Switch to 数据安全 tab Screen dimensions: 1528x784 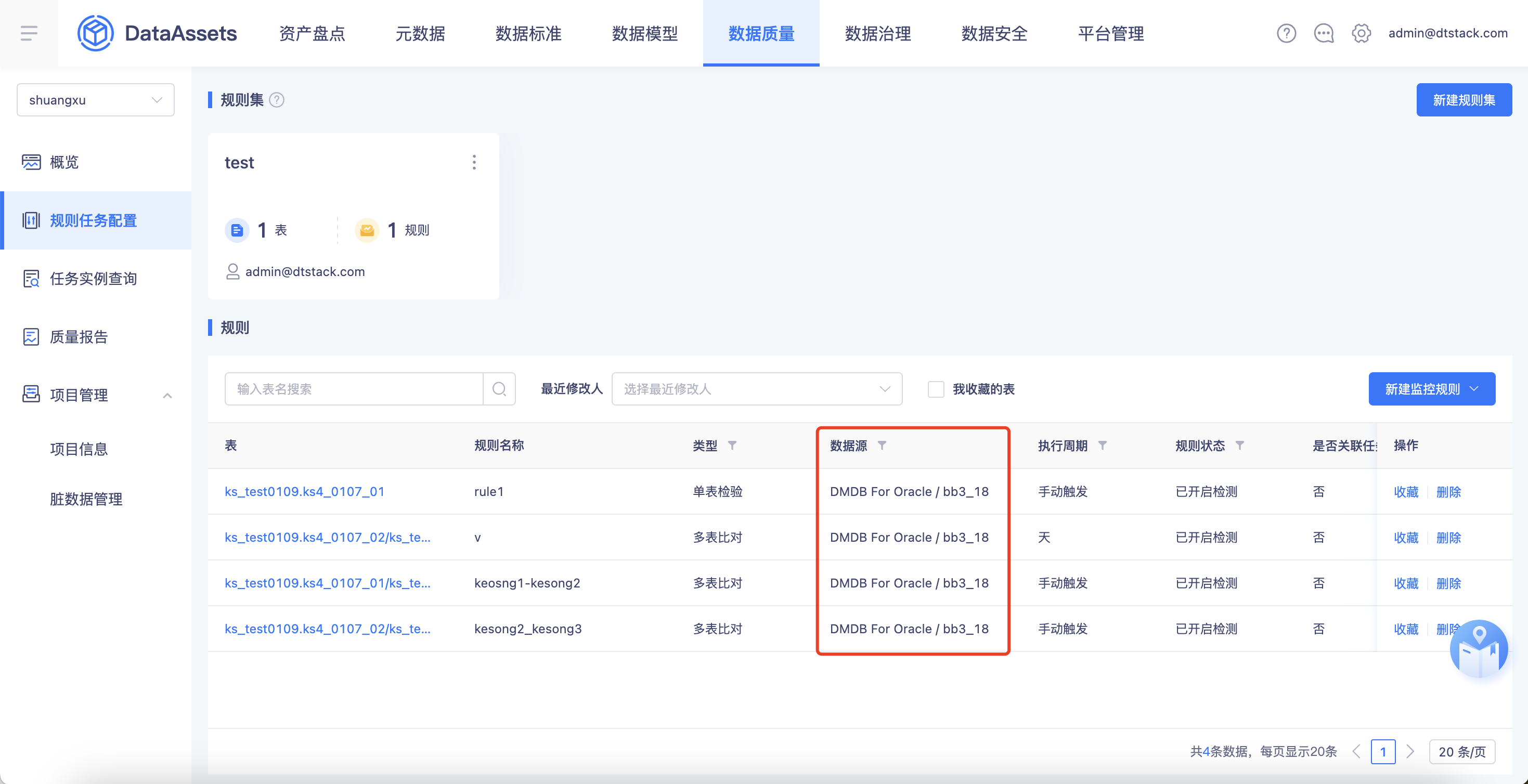(994, 33)
